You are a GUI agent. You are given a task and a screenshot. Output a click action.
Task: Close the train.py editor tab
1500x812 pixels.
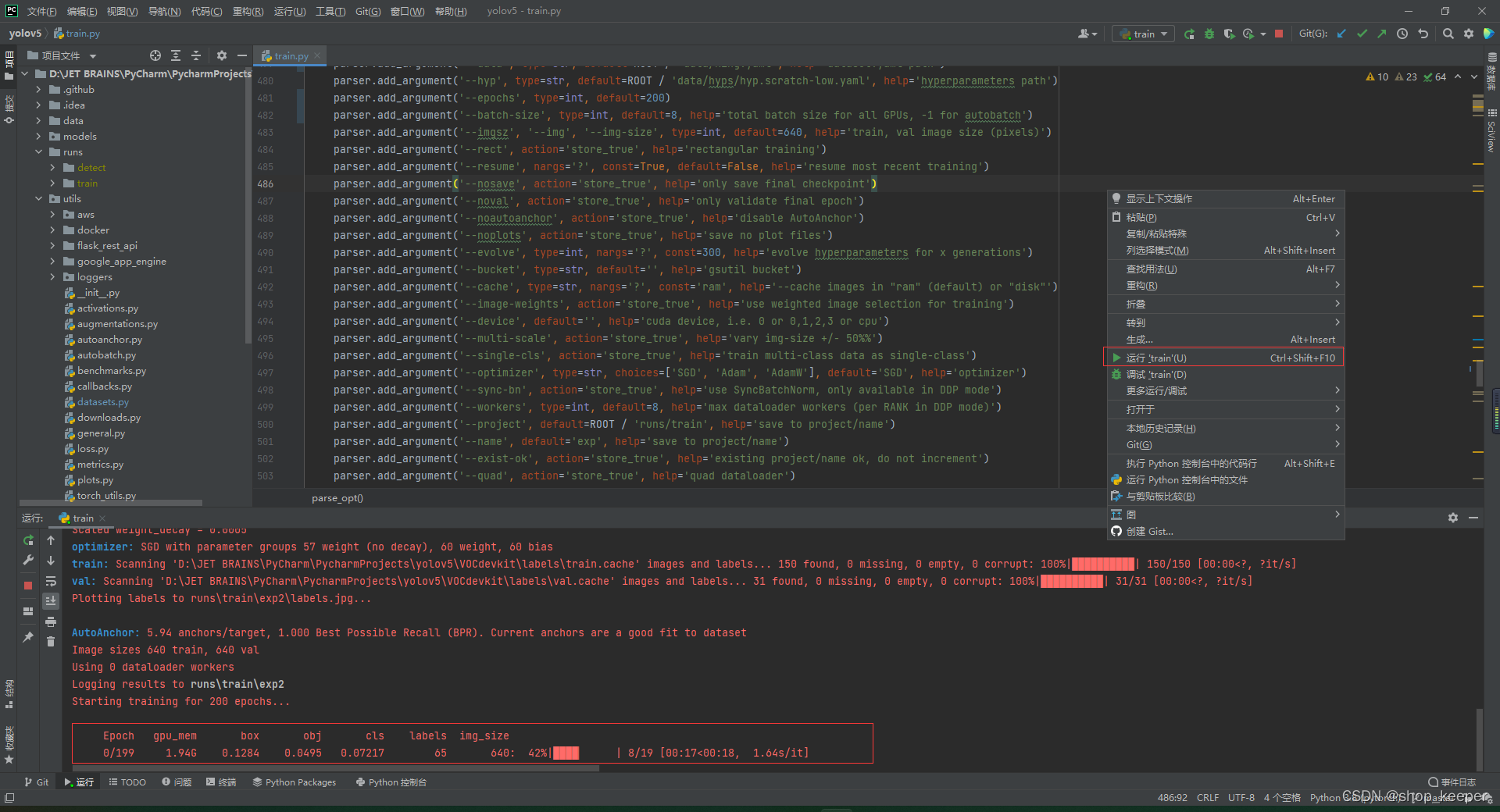[x=317, y=56]
